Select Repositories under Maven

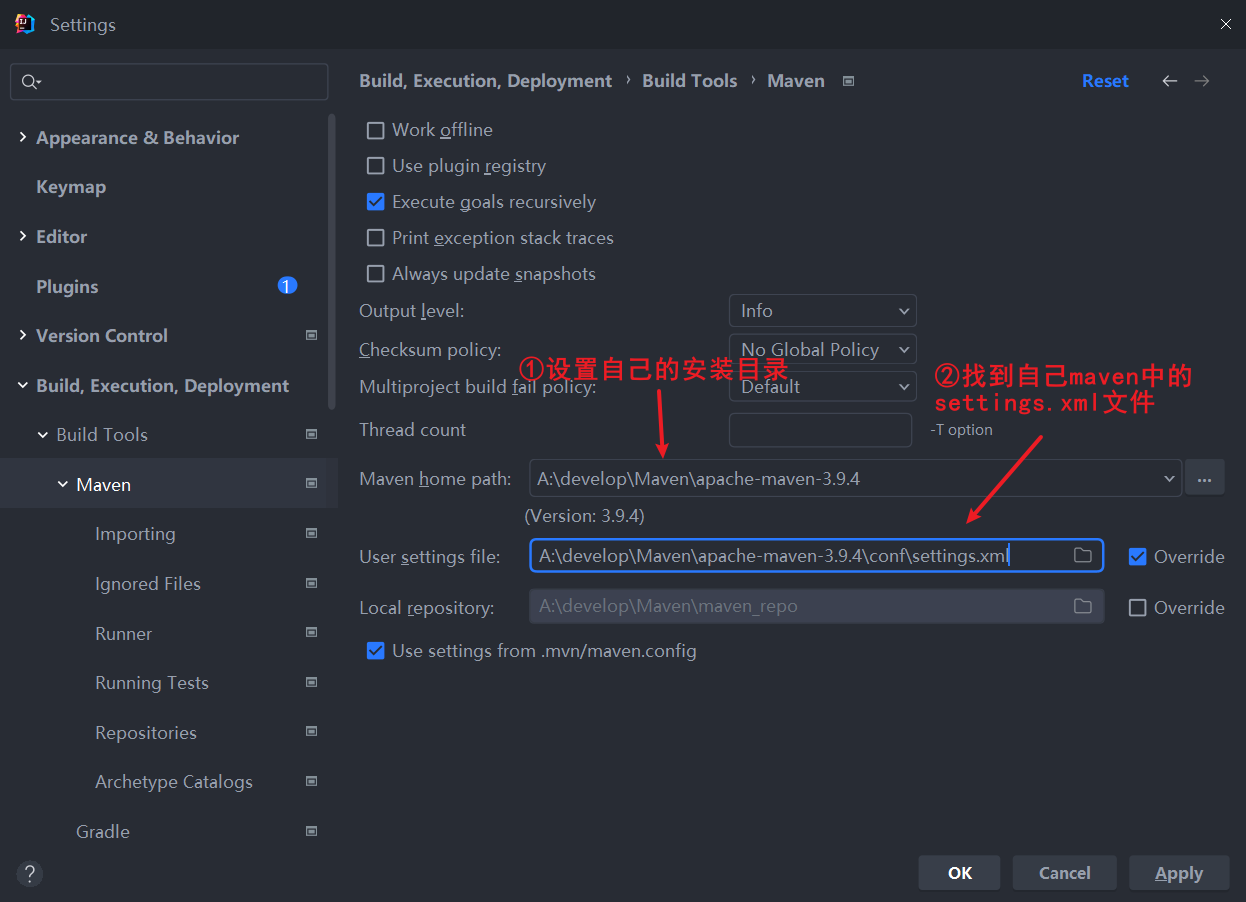coord(146,733)
